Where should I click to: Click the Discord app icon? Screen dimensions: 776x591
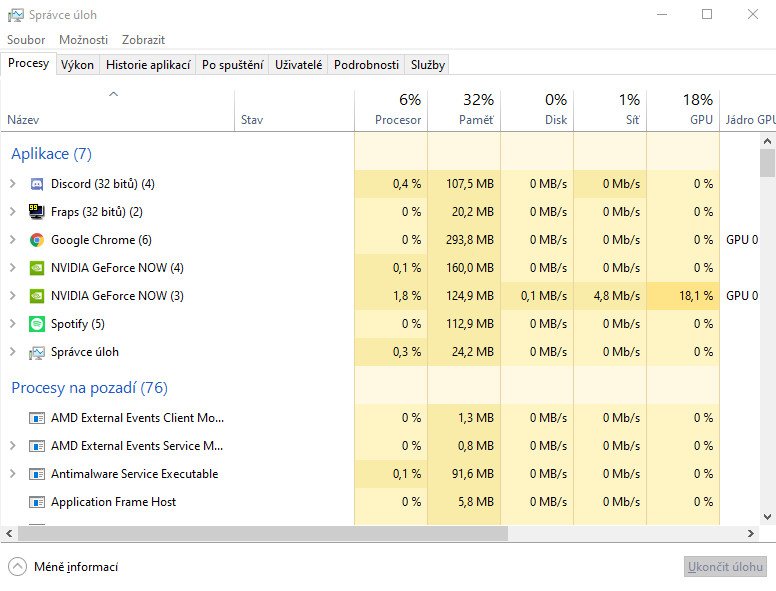(37, 184)
